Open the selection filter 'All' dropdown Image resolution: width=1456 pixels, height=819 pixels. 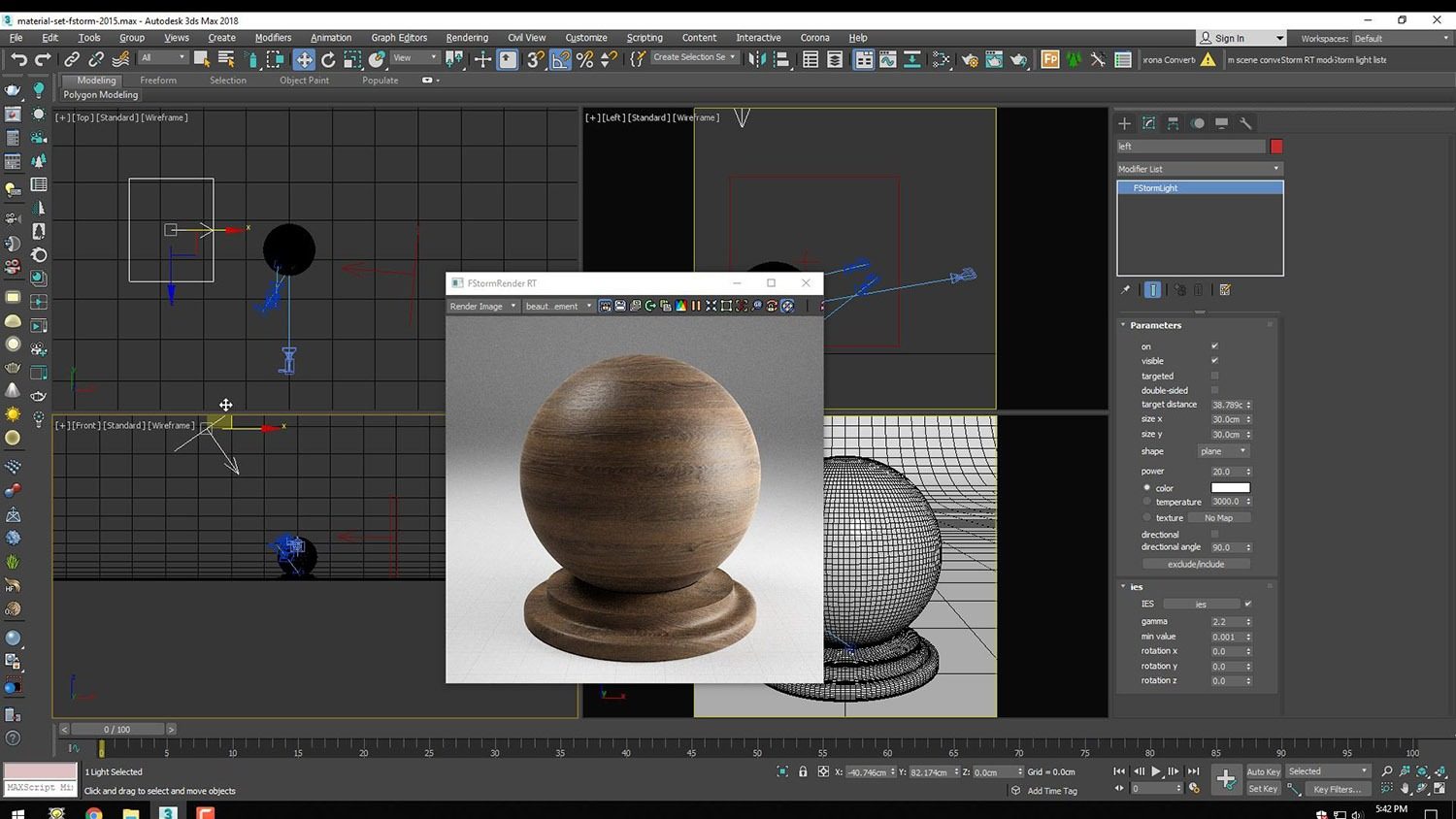click(163, 58)
